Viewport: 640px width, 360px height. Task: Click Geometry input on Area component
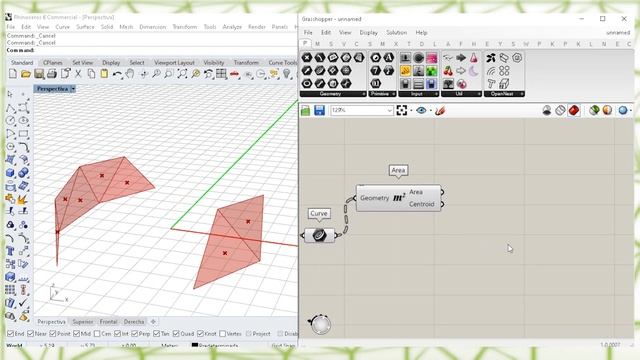(x=374, y=198)
